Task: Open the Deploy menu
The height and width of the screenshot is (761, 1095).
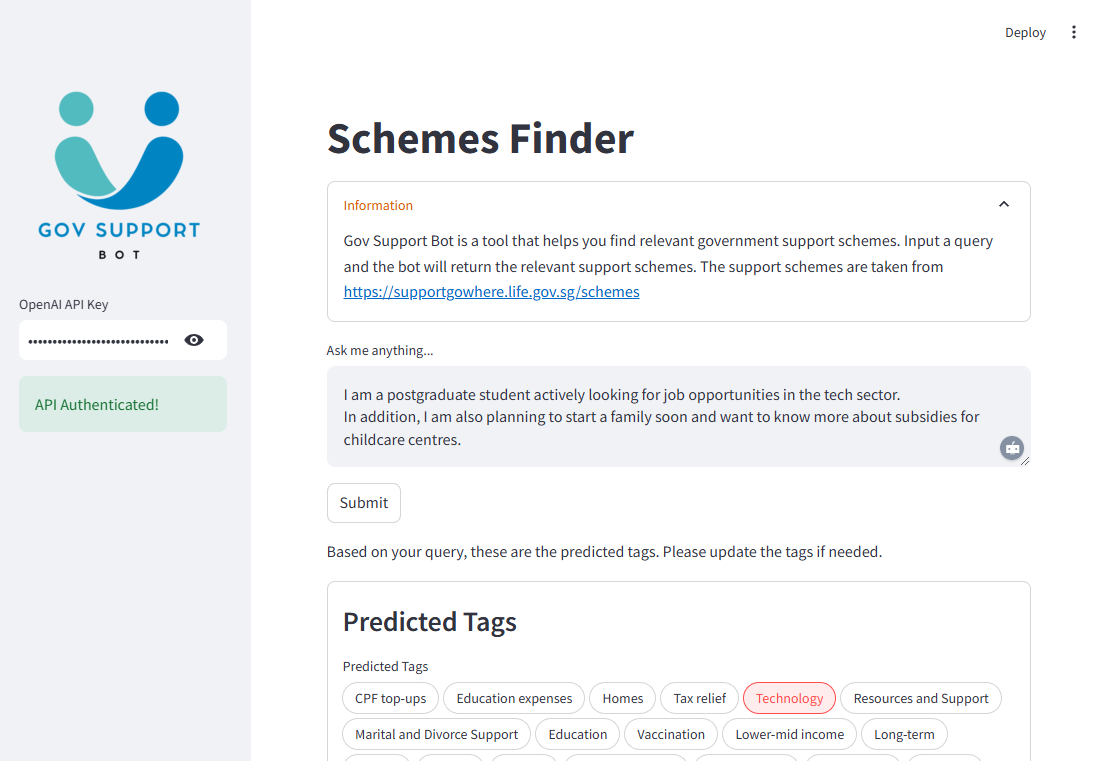Action: (x=1024, y=32)
